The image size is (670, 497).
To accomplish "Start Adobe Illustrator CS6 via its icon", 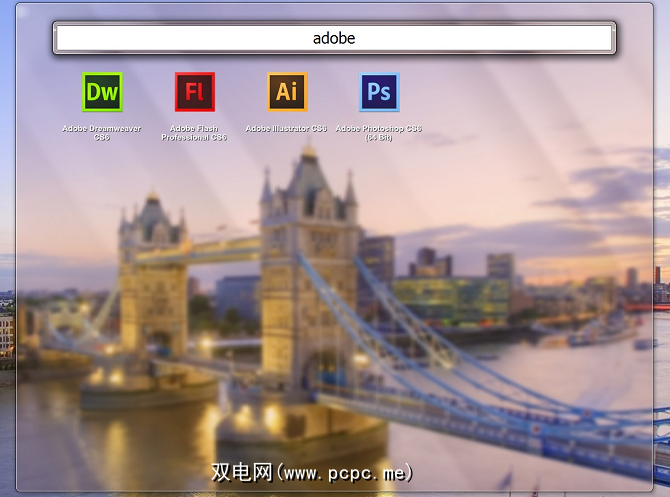I will coord(287,92).
